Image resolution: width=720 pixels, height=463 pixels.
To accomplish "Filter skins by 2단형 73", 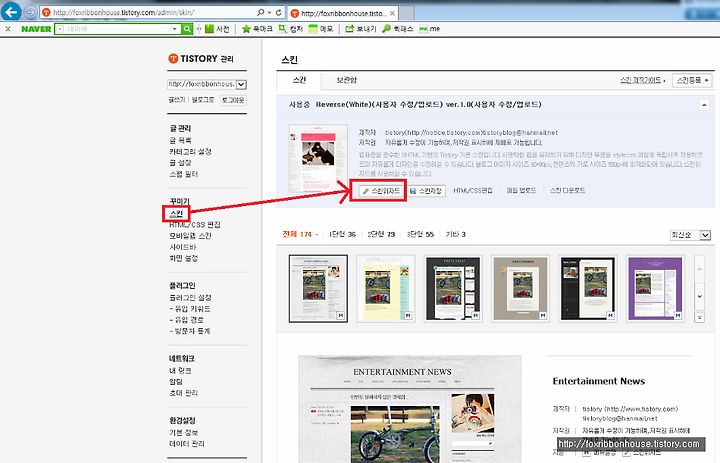I will (x=381, y=234).
